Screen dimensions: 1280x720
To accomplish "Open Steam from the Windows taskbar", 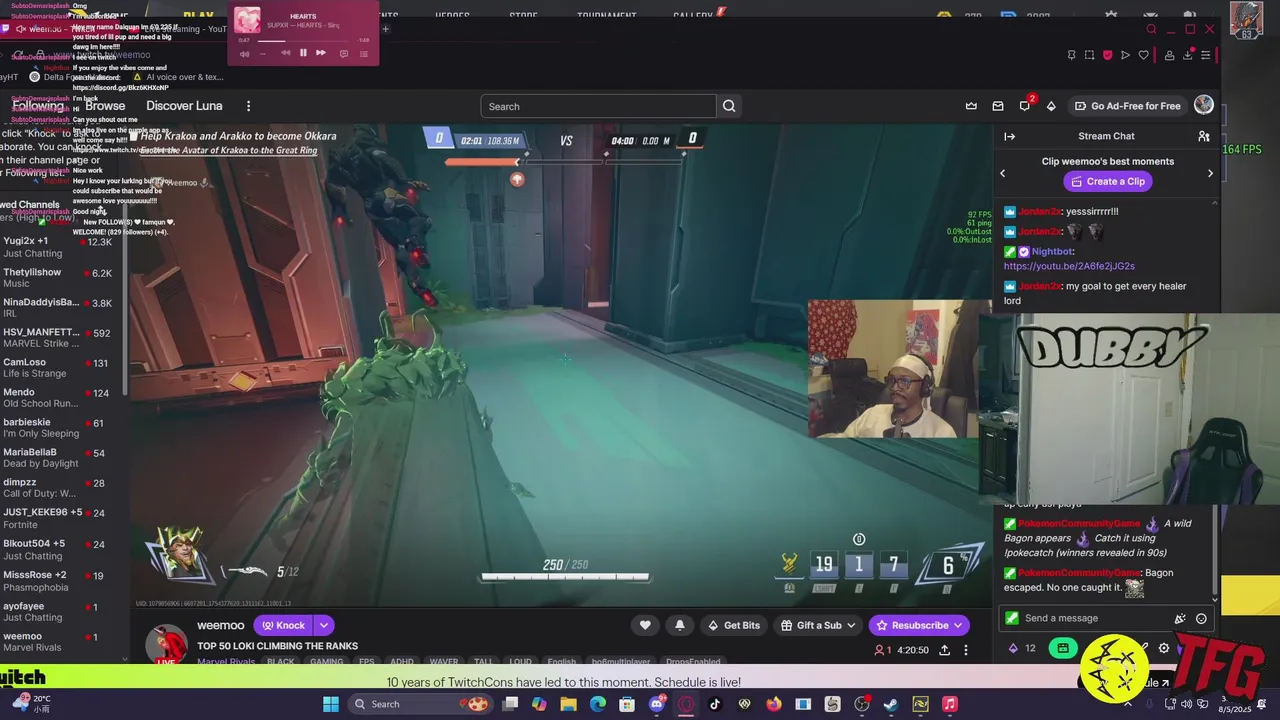I will [x=891, y=704].
